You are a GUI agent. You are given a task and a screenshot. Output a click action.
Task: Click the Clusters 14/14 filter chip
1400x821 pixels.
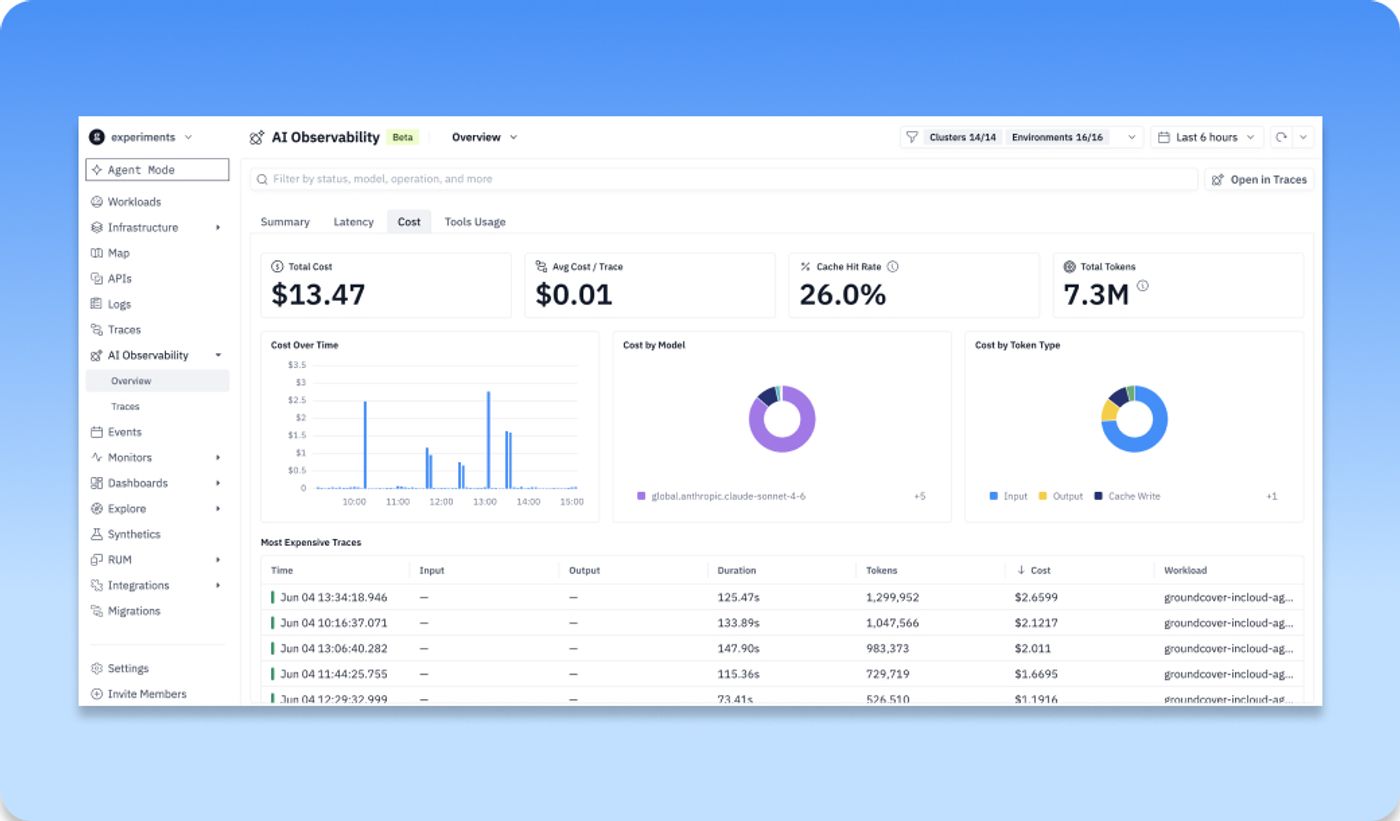pos(963,137)
